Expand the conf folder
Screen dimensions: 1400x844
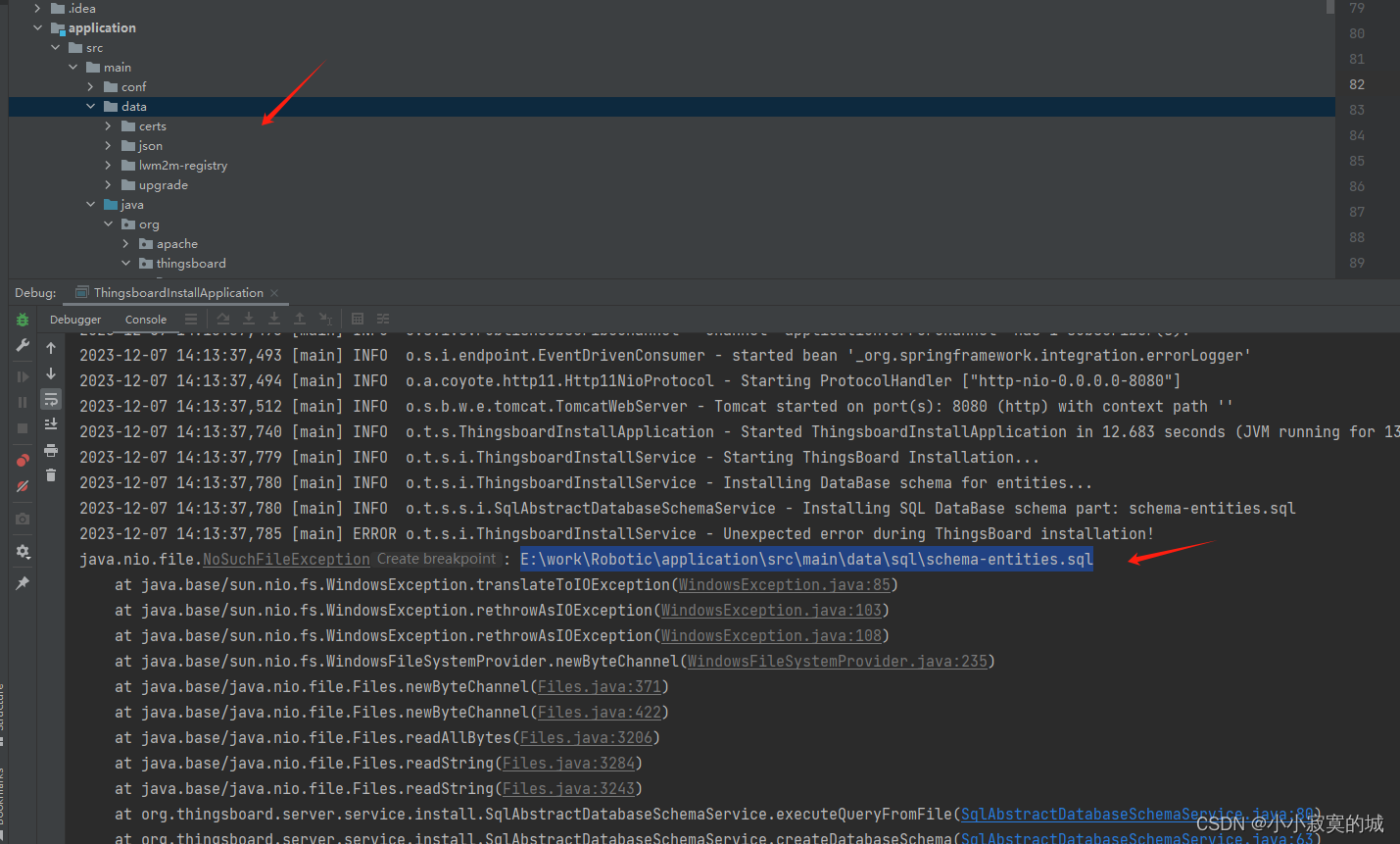90,86
